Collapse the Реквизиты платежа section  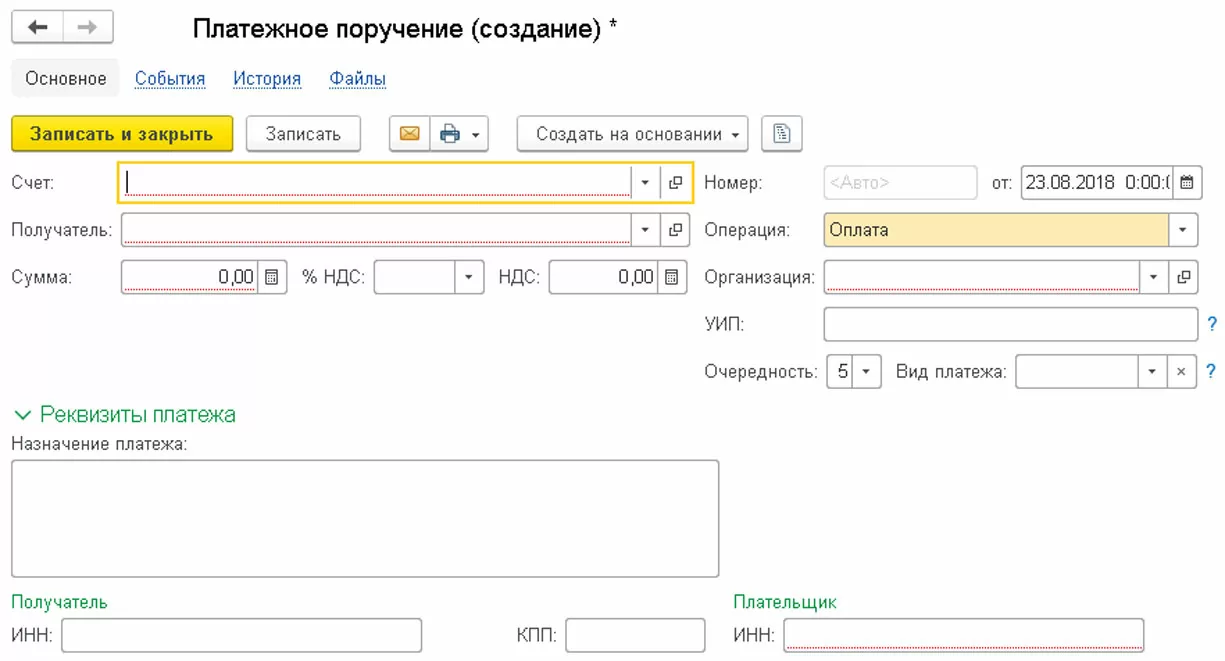tap(22, 414)
